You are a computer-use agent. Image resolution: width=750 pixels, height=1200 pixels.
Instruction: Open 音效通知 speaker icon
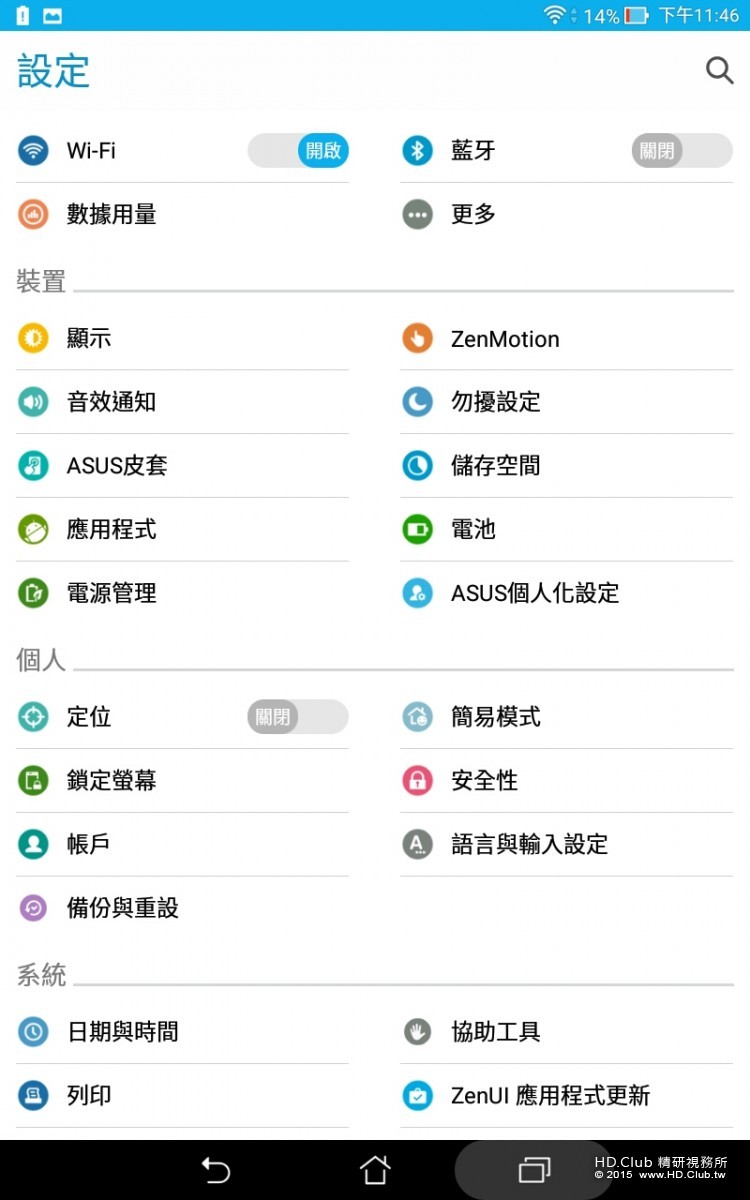click(33, 402)
